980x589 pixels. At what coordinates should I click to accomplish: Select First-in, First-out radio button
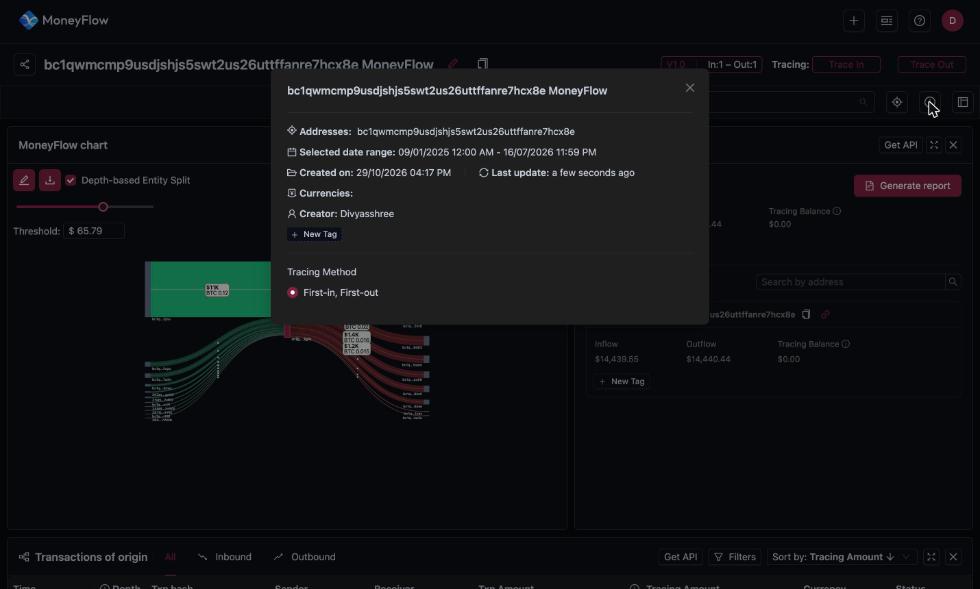pyautogui.click(x=292, y=293)
